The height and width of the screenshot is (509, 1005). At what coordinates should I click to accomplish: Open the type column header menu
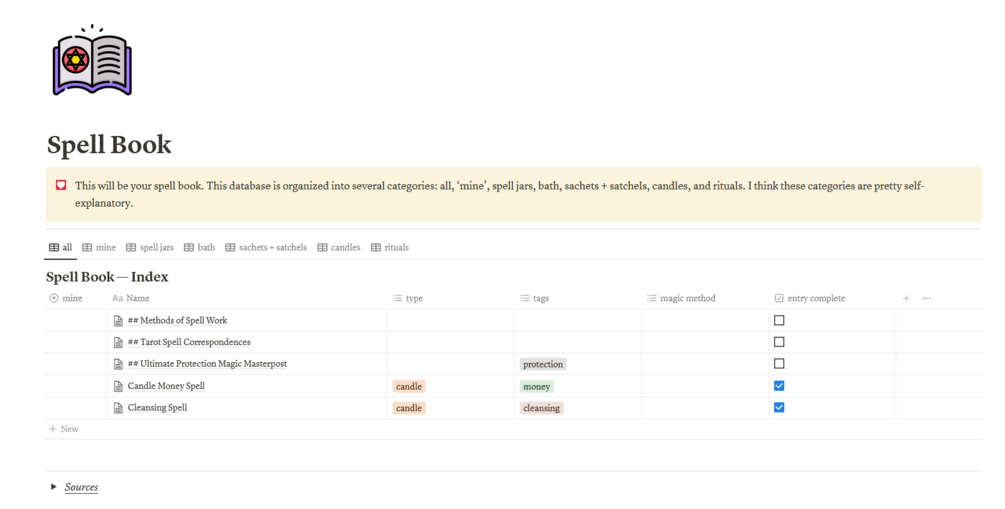tap(408, 298)
